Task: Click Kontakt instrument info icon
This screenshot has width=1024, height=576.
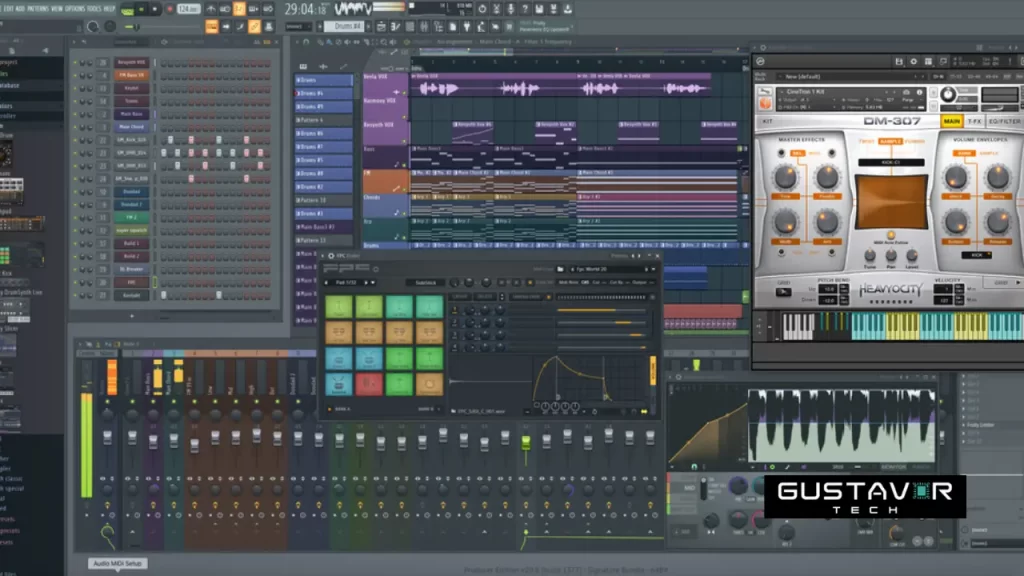Action: pos(920,92)
